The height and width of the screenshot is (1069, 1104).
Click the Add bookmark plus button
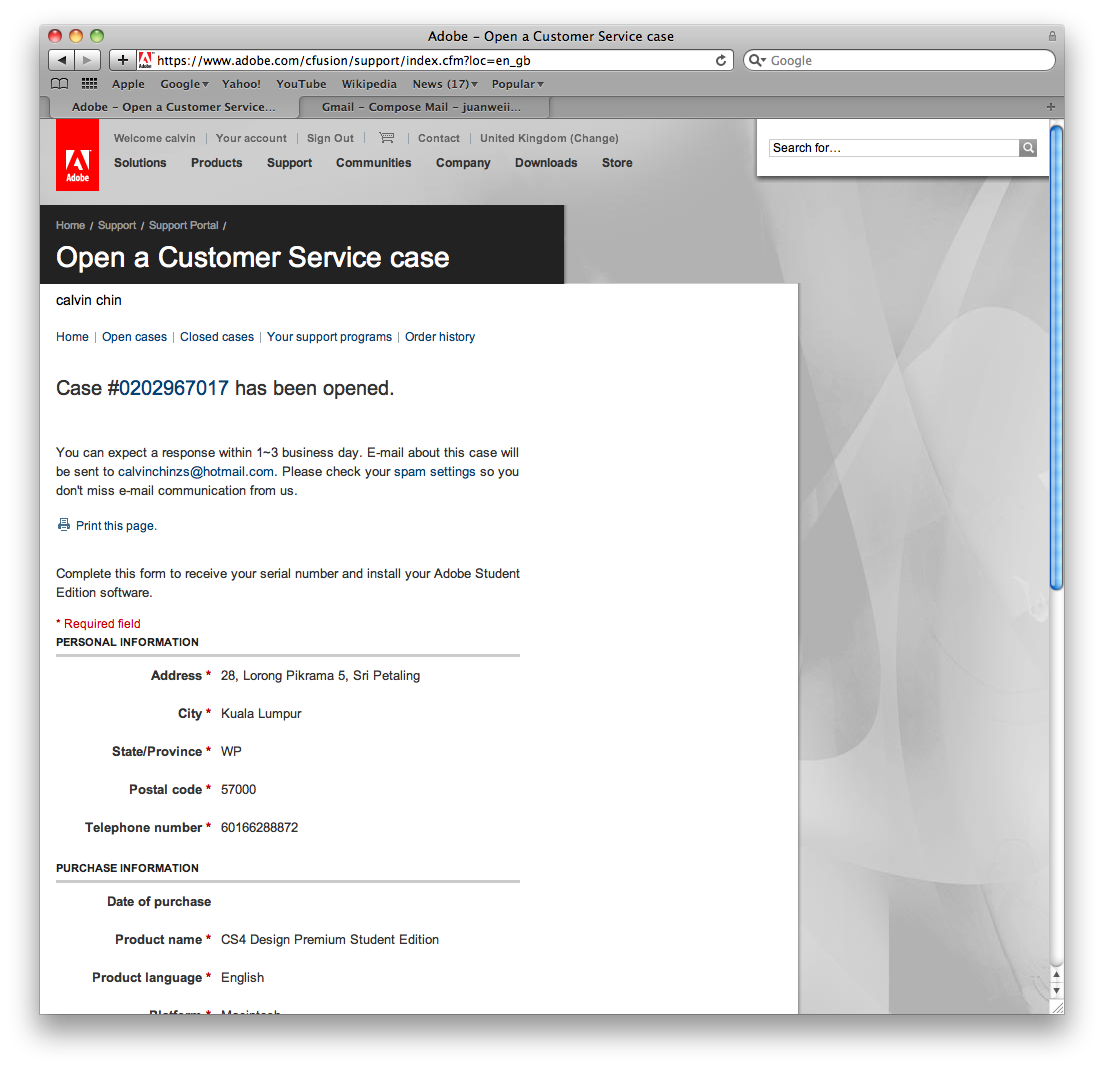(123, 60)
